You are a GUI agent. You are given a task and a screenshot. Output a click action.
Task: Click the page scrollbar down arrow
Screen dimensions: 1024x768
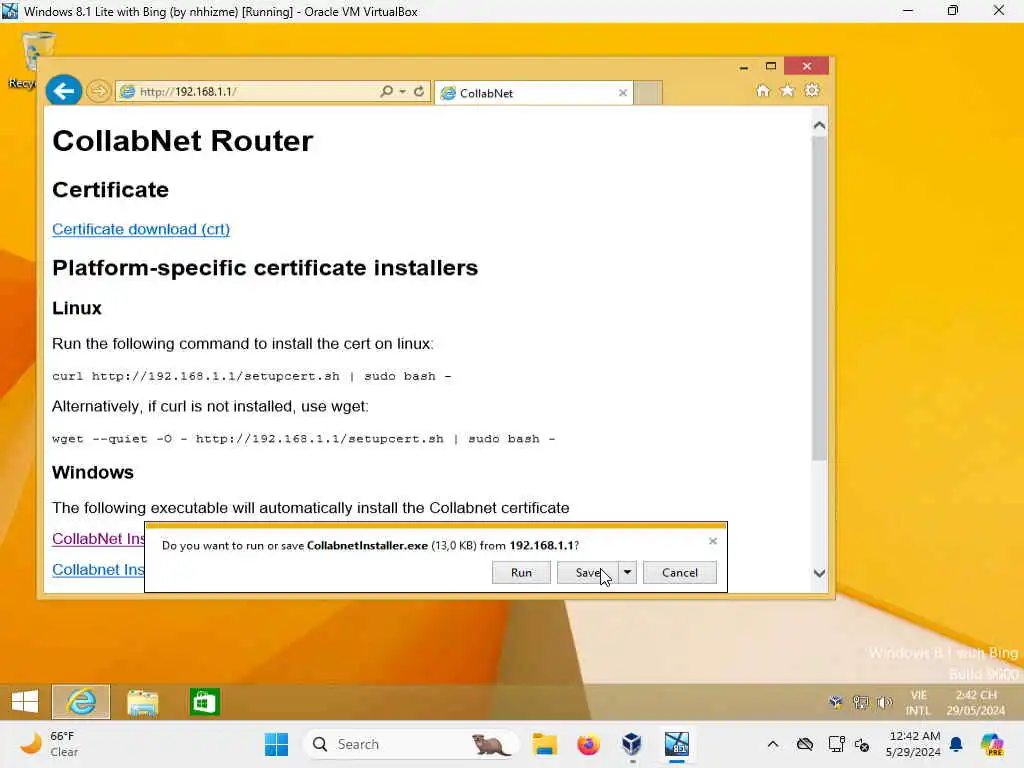point(820,573)
